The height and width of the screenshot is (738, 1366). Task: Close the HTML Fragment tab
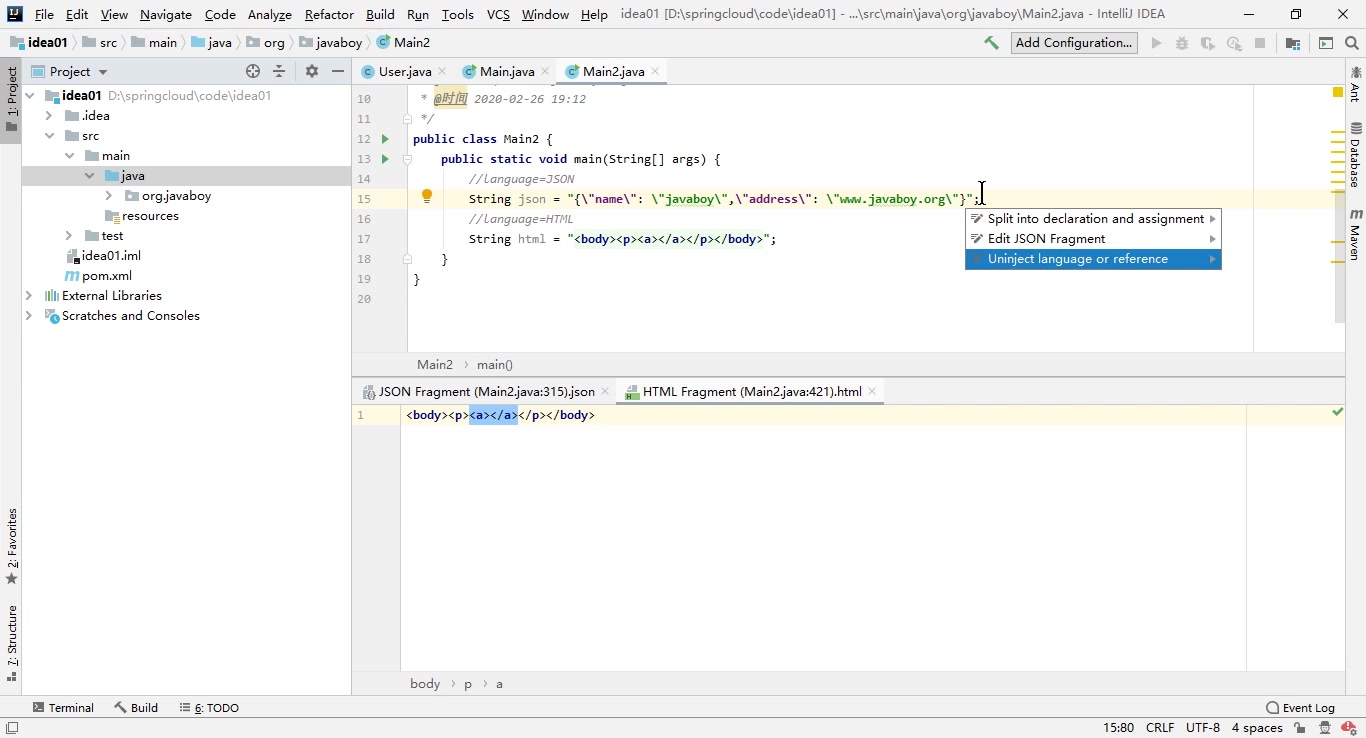coord(872,392)
